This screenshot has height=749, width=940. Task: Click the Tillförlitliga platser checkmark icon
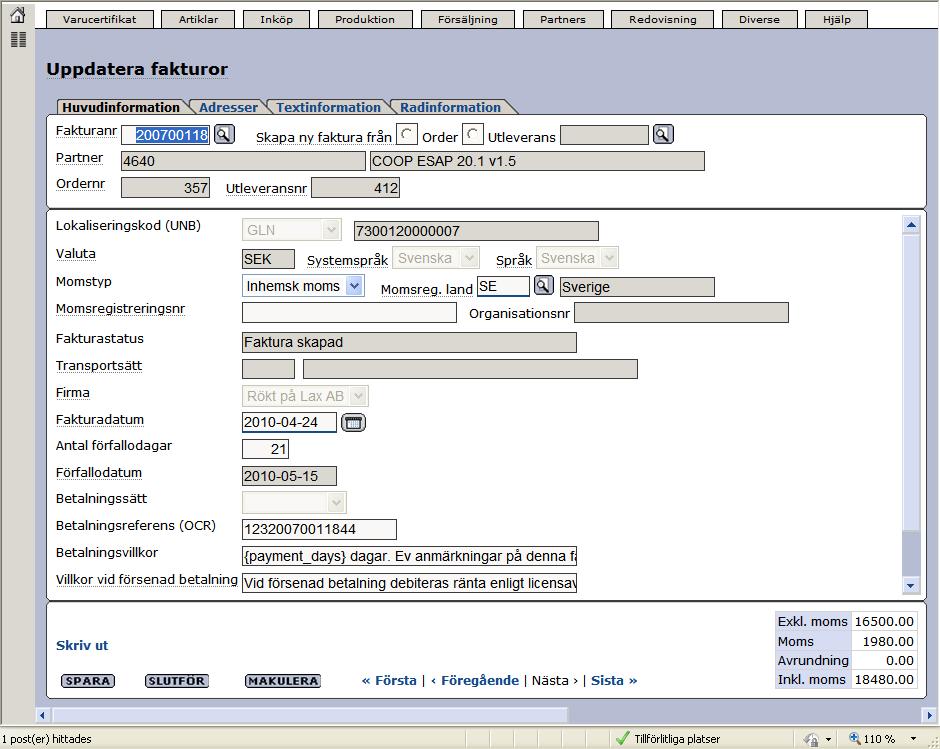pyautogui.click(x=623, y=738)
